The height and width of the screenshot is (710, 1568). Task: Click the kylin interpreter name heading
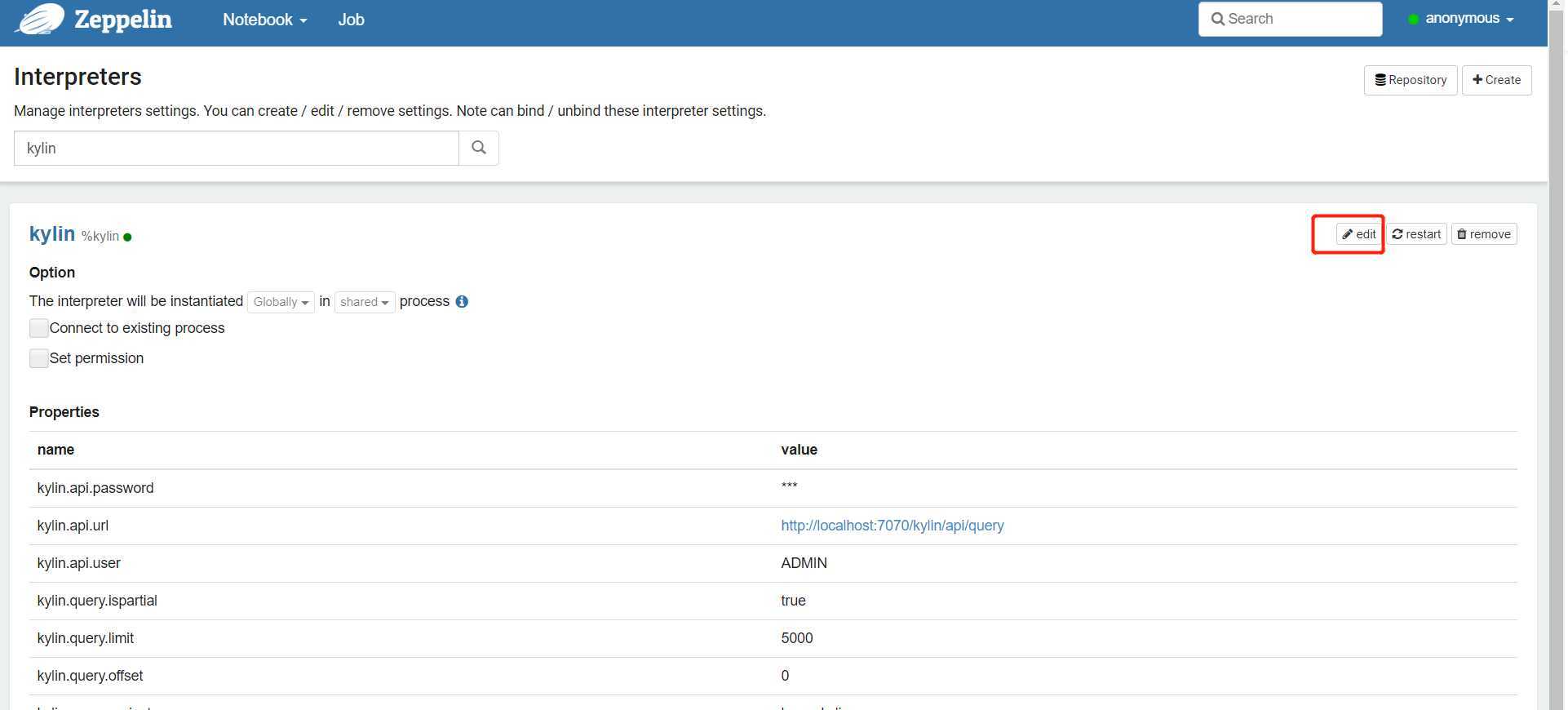coord(52,234)
